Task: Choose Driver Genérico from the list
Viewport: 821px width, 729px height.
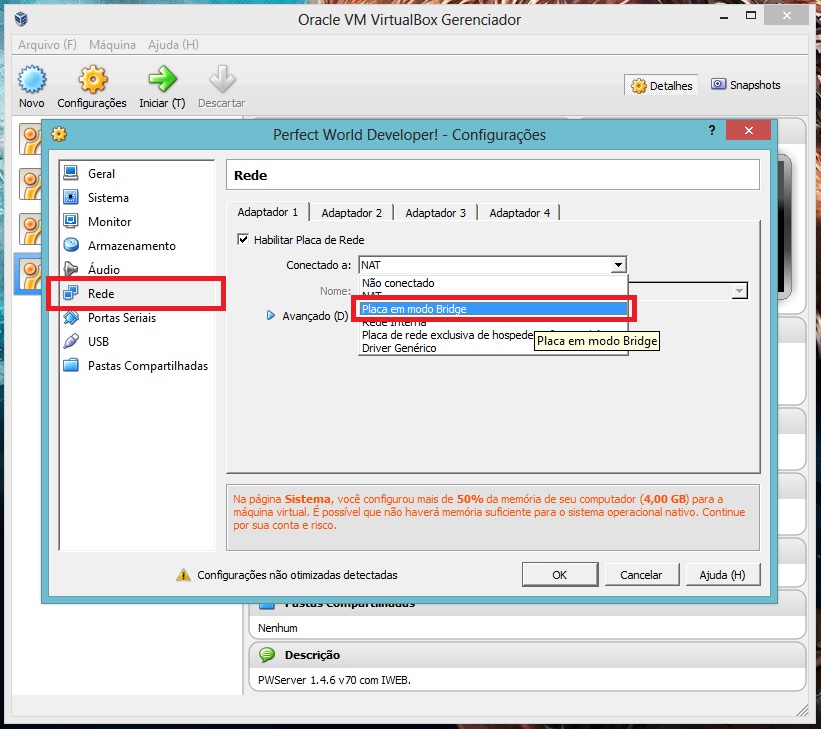Action: click(x=399, y=348)
